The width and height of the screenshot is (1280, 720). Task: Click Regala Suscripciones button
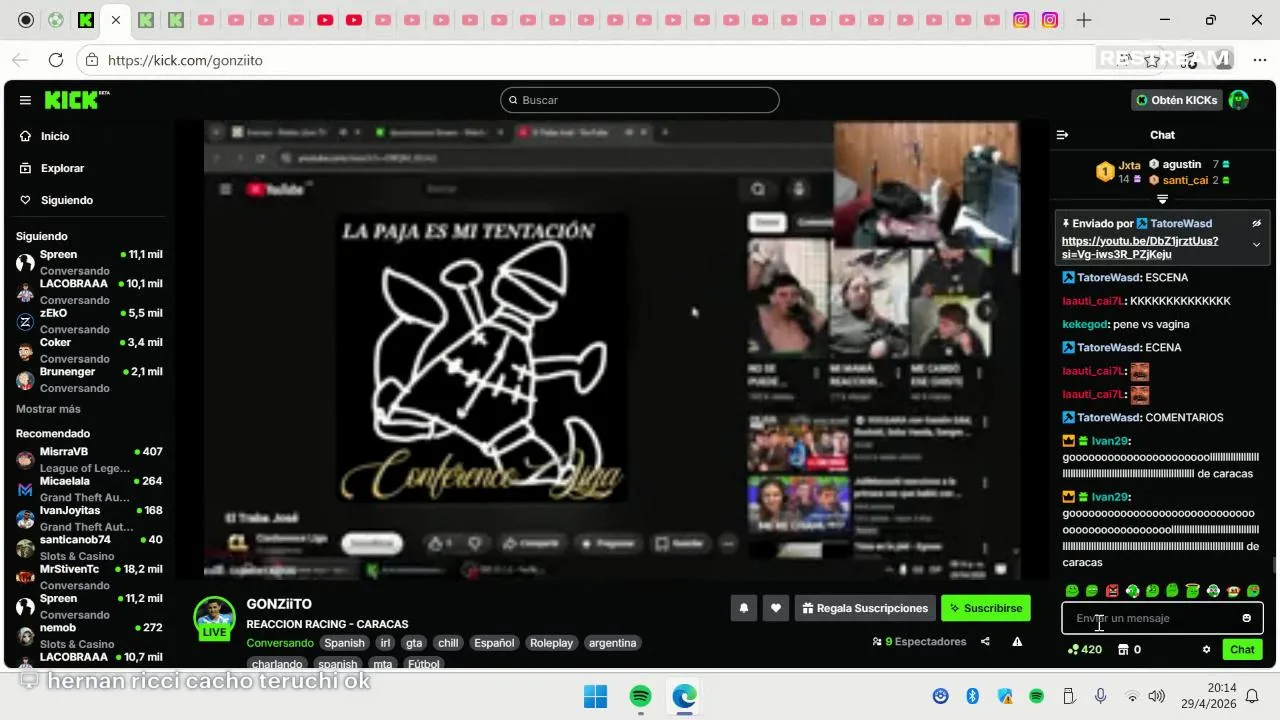click(865, 608)
